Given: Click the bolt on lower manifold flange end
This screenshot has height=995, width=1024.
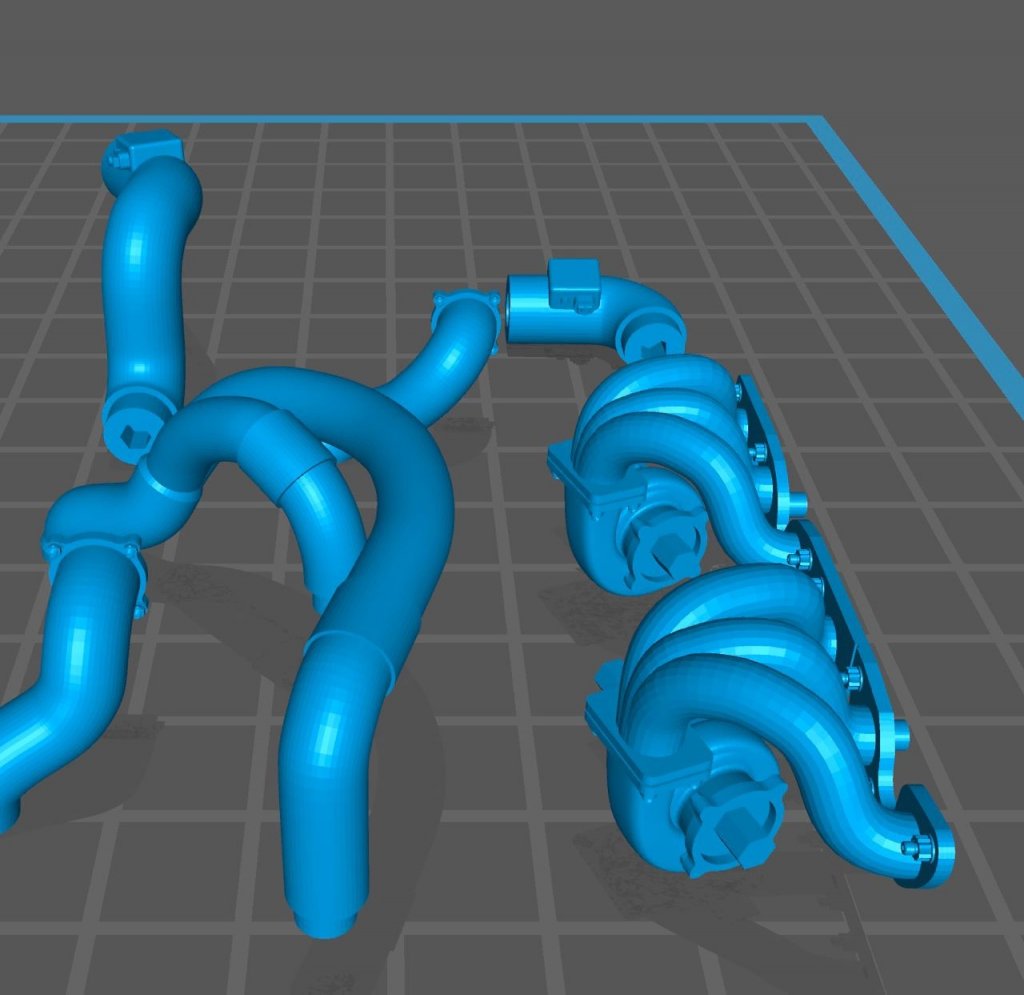Looking at the screenshot, I should click(913, 848).
